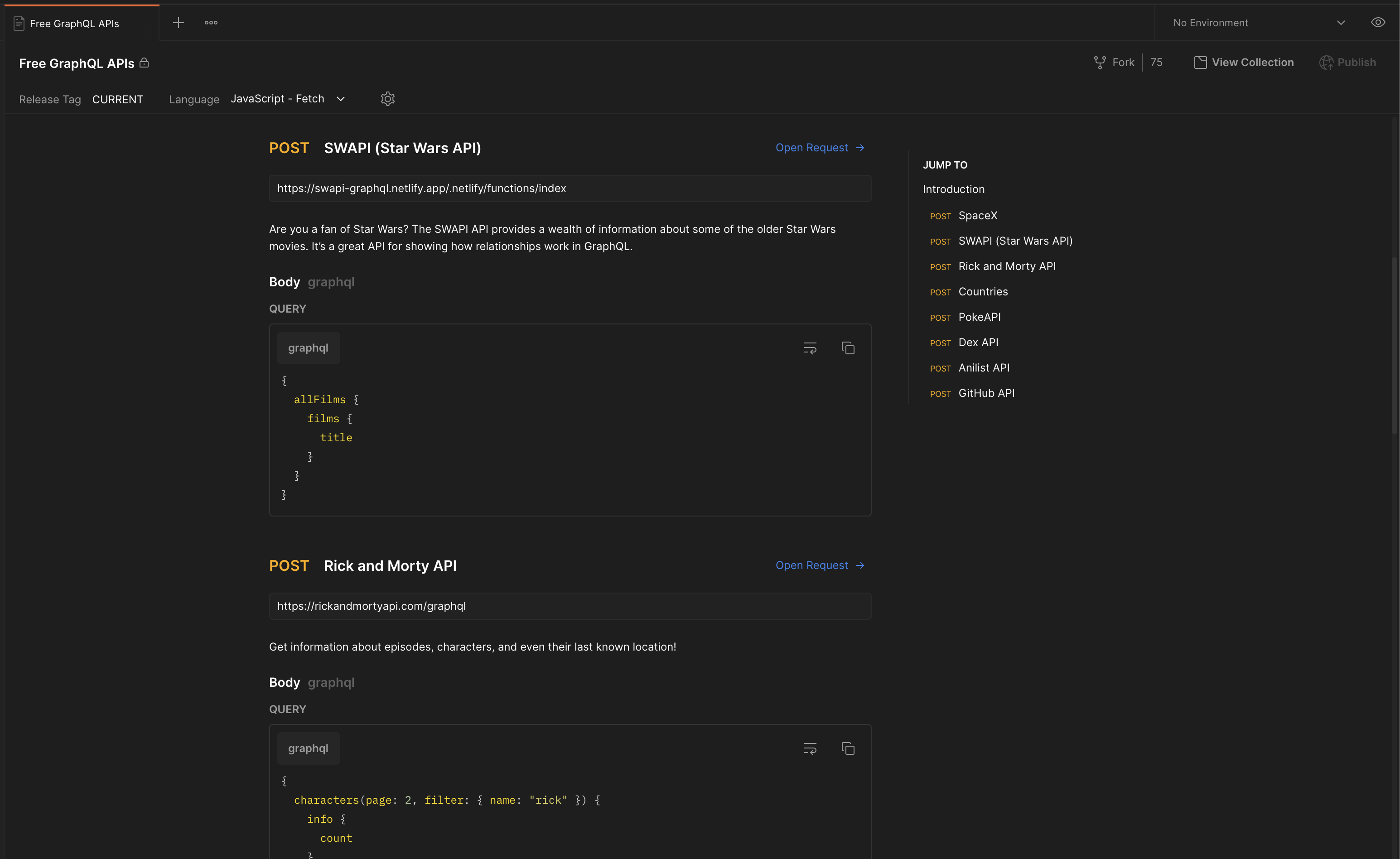Fork the collection using the fork icon

click(x=1100, y=62)
